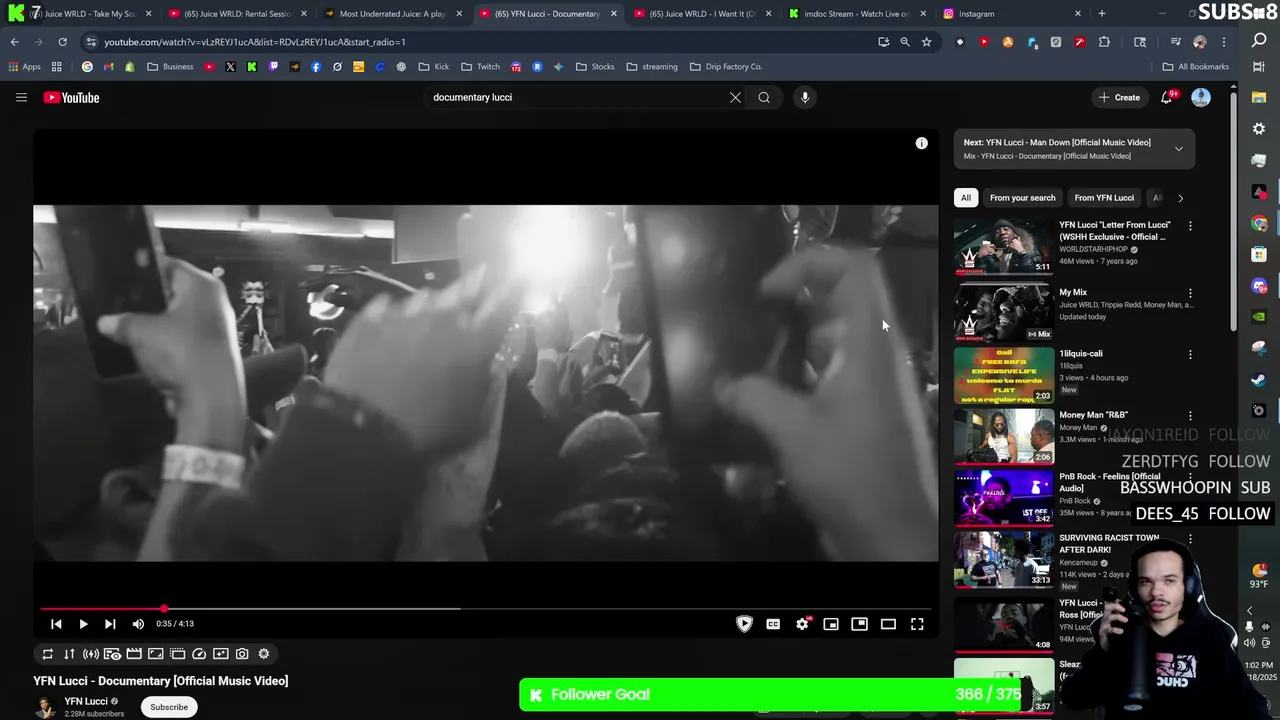The height and width of the screenshot is (720, 1280).
Task: Open YouTube notifications bell
Action: point(1166,97)
